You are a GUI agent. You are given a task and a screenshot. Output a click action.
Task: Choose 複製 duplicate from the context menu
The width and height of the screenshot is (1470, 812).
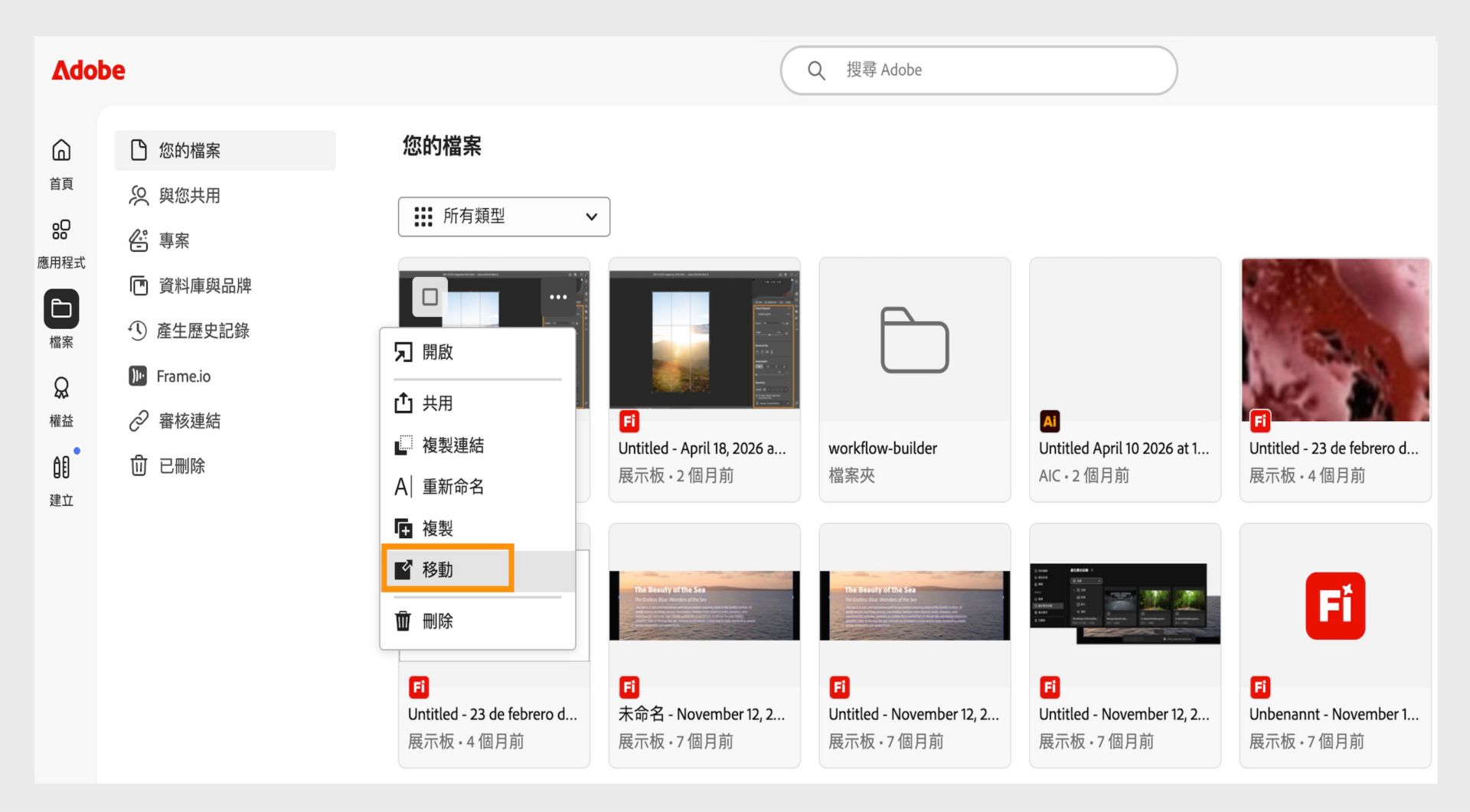[478, 528]
